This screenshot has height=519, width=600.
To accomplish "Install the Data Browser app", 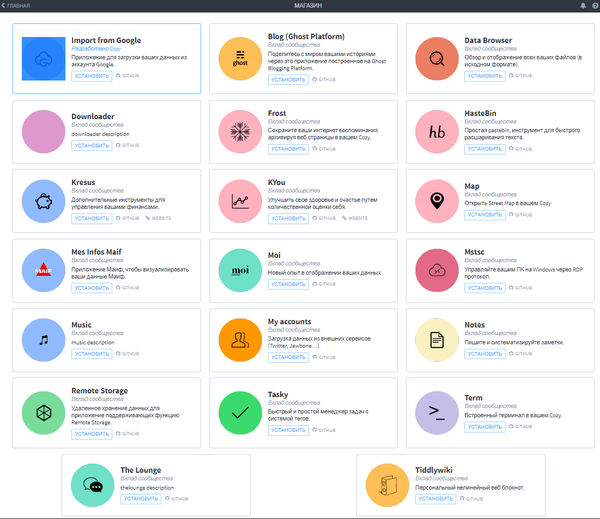I will (x=485, y=76).
